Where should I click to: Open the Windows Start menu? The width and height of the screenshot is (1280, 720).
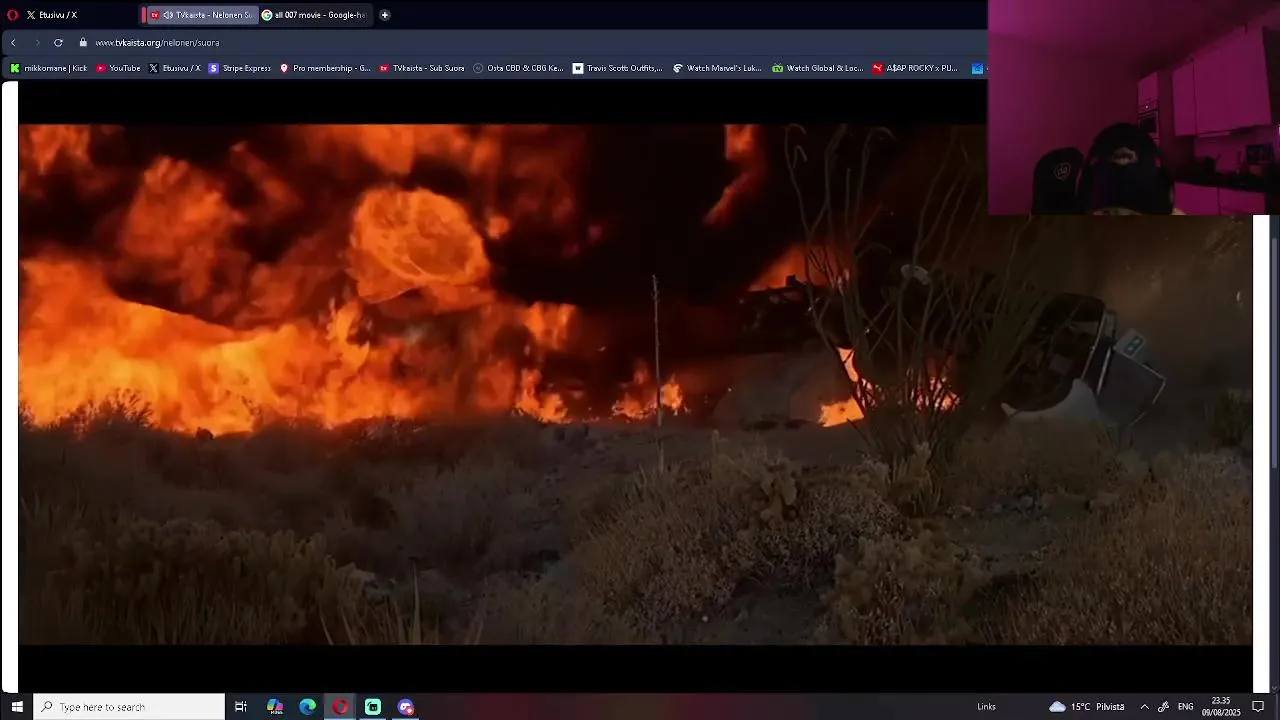pos(16,707)
